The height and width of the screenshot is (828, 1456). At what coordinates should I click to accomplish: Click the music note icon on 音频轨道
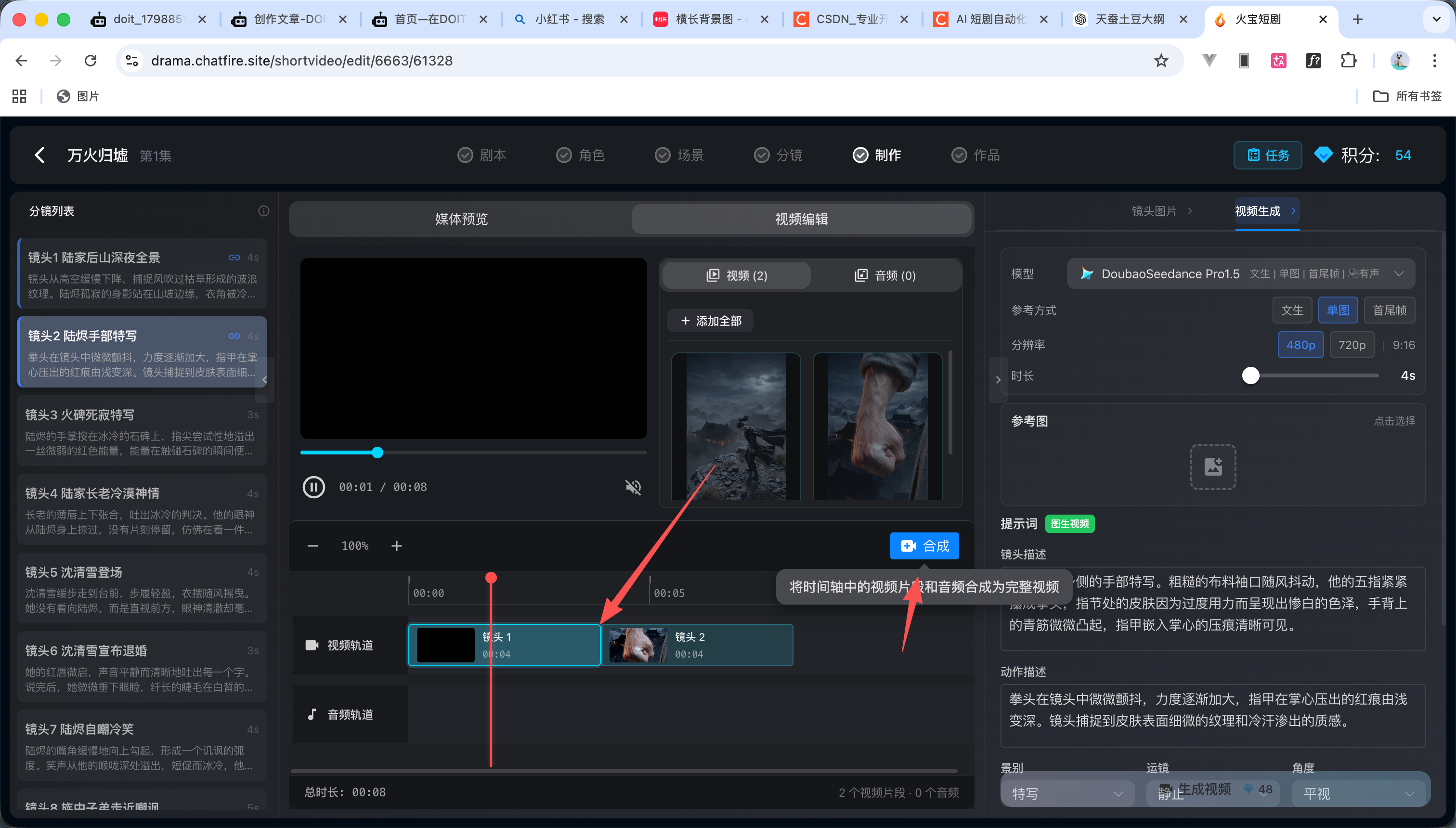click(x=312, y=714)
